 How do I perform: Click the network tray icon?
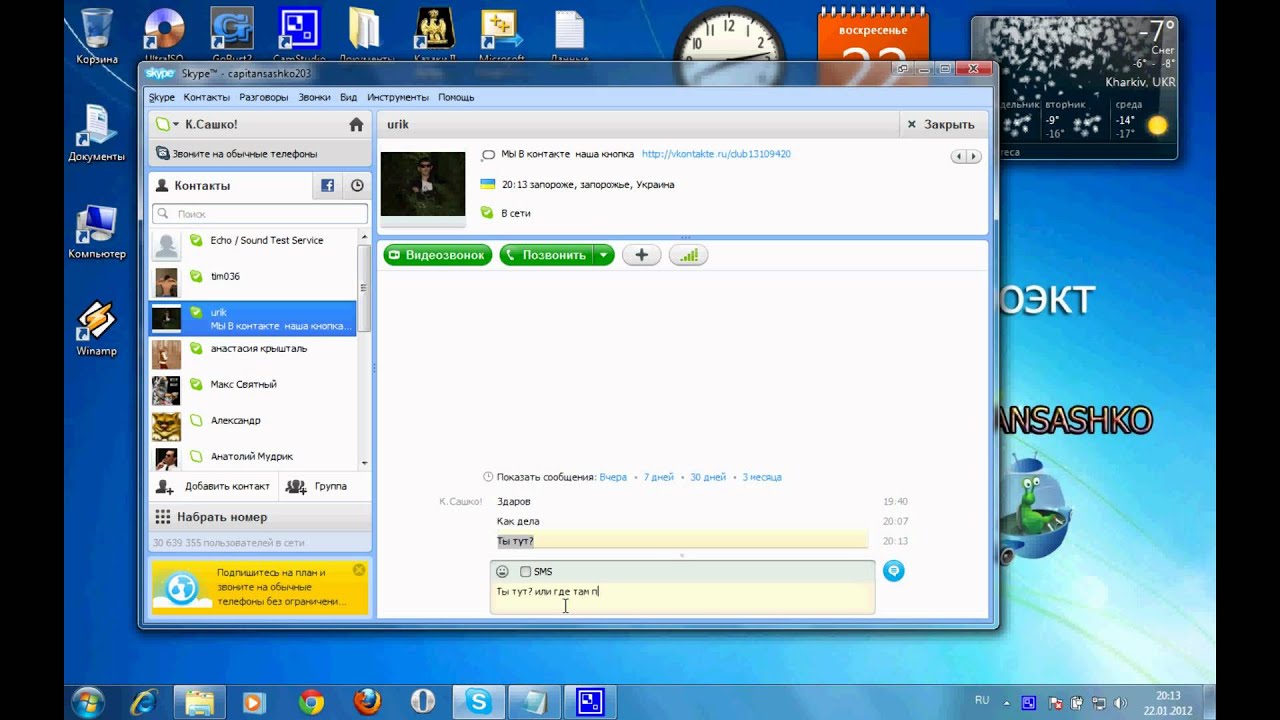tap(1099, 703)
